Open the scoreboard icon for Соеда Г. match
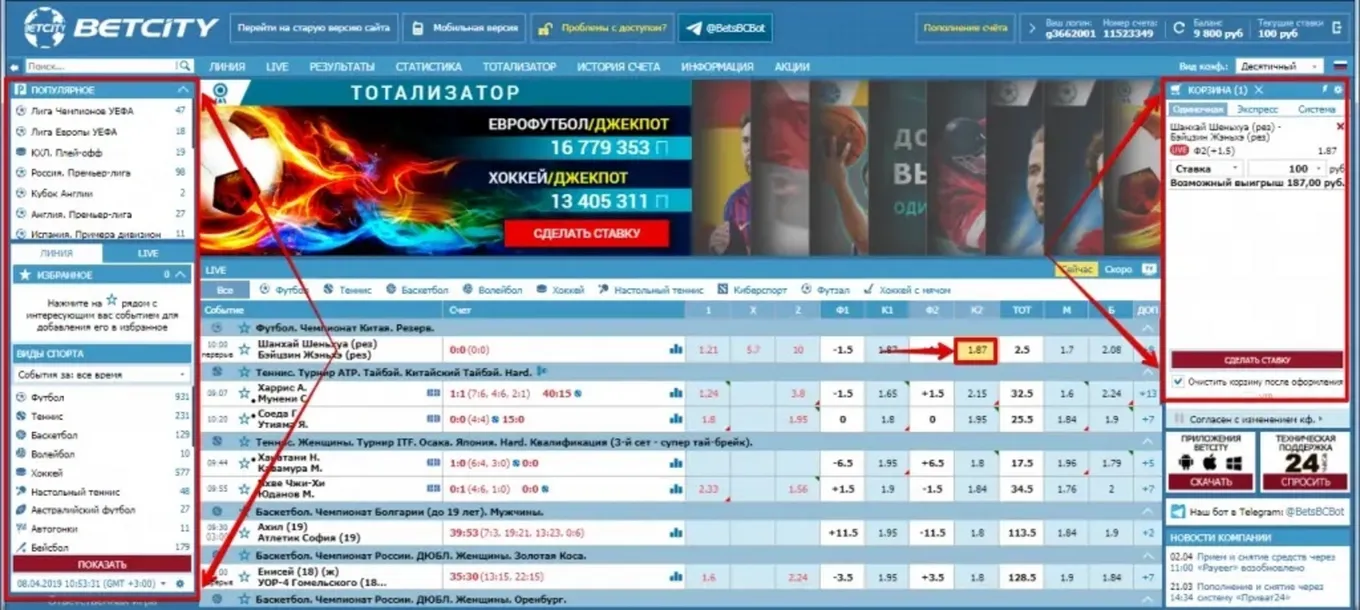 [x=433, y=418]
